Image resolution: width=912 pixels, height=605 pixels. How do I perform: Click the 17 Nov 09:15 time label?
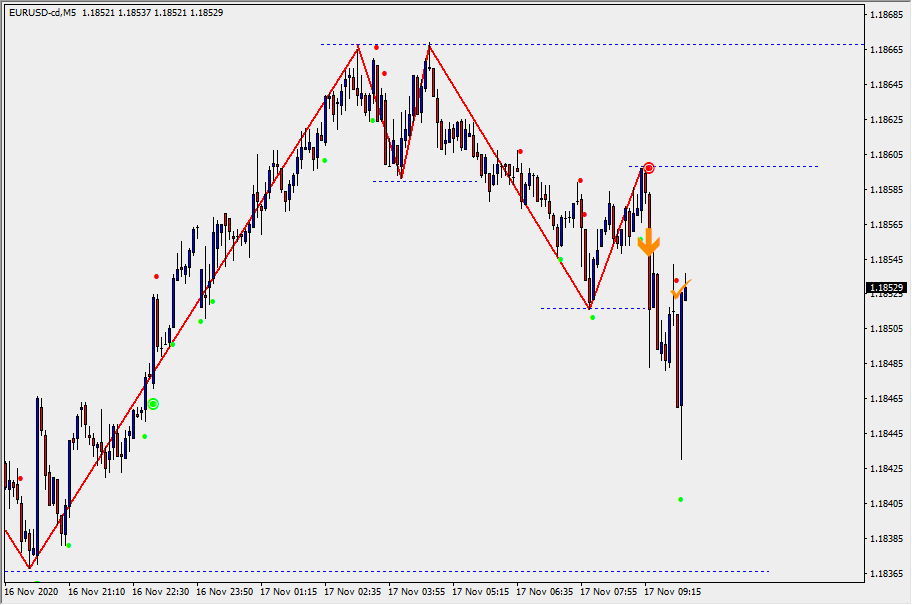click(x=673, y=592)
